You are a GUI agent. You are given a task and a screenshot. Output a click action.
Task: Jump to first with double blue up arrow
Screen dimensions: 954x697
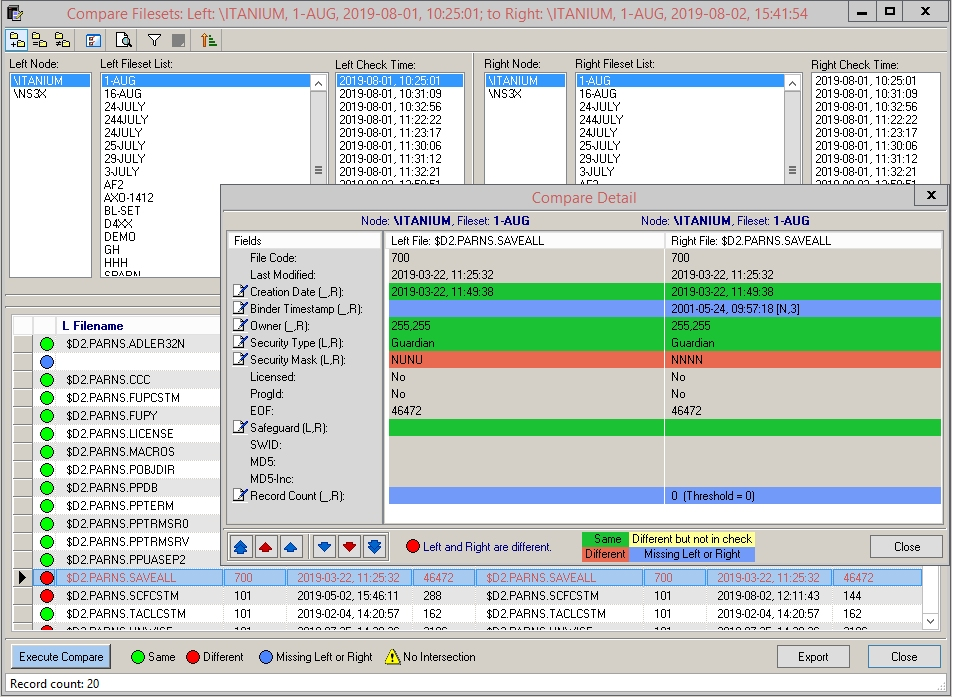click(x=240, y=547)
